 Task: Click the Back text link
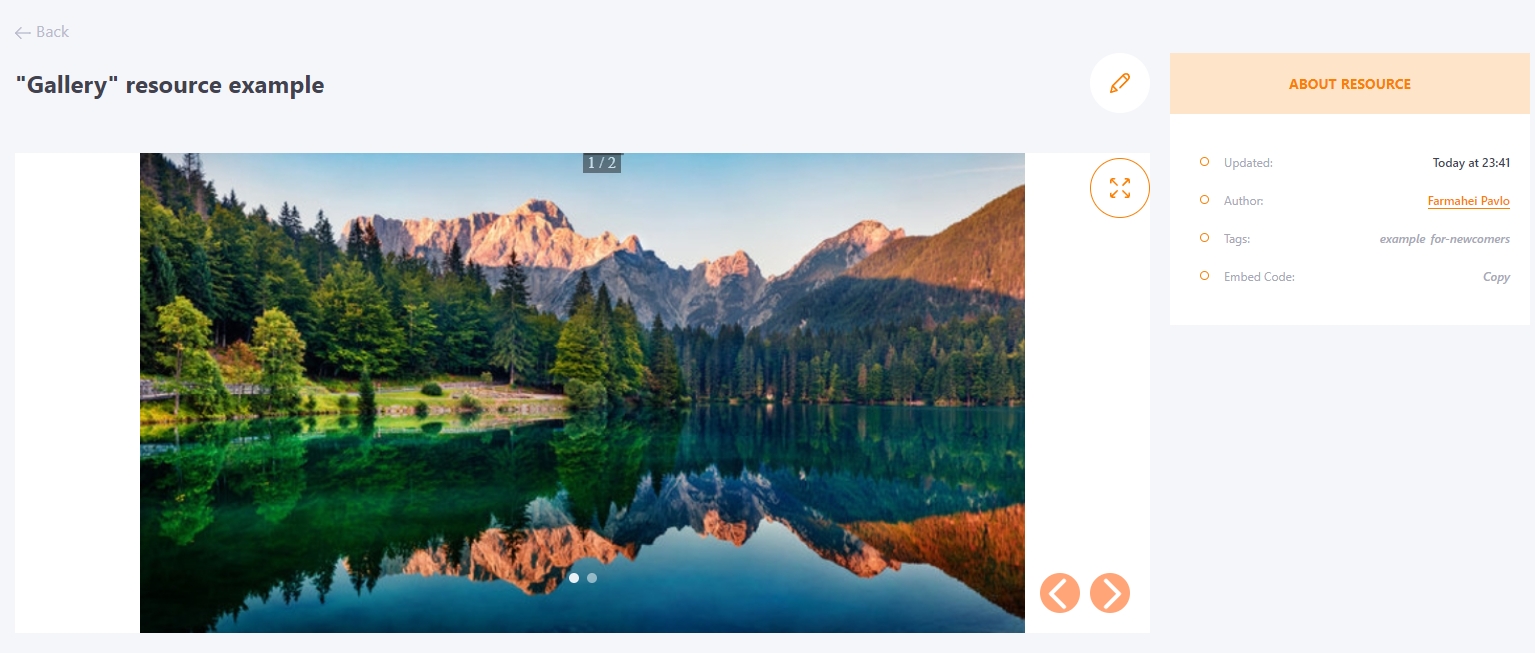(52, 32)
